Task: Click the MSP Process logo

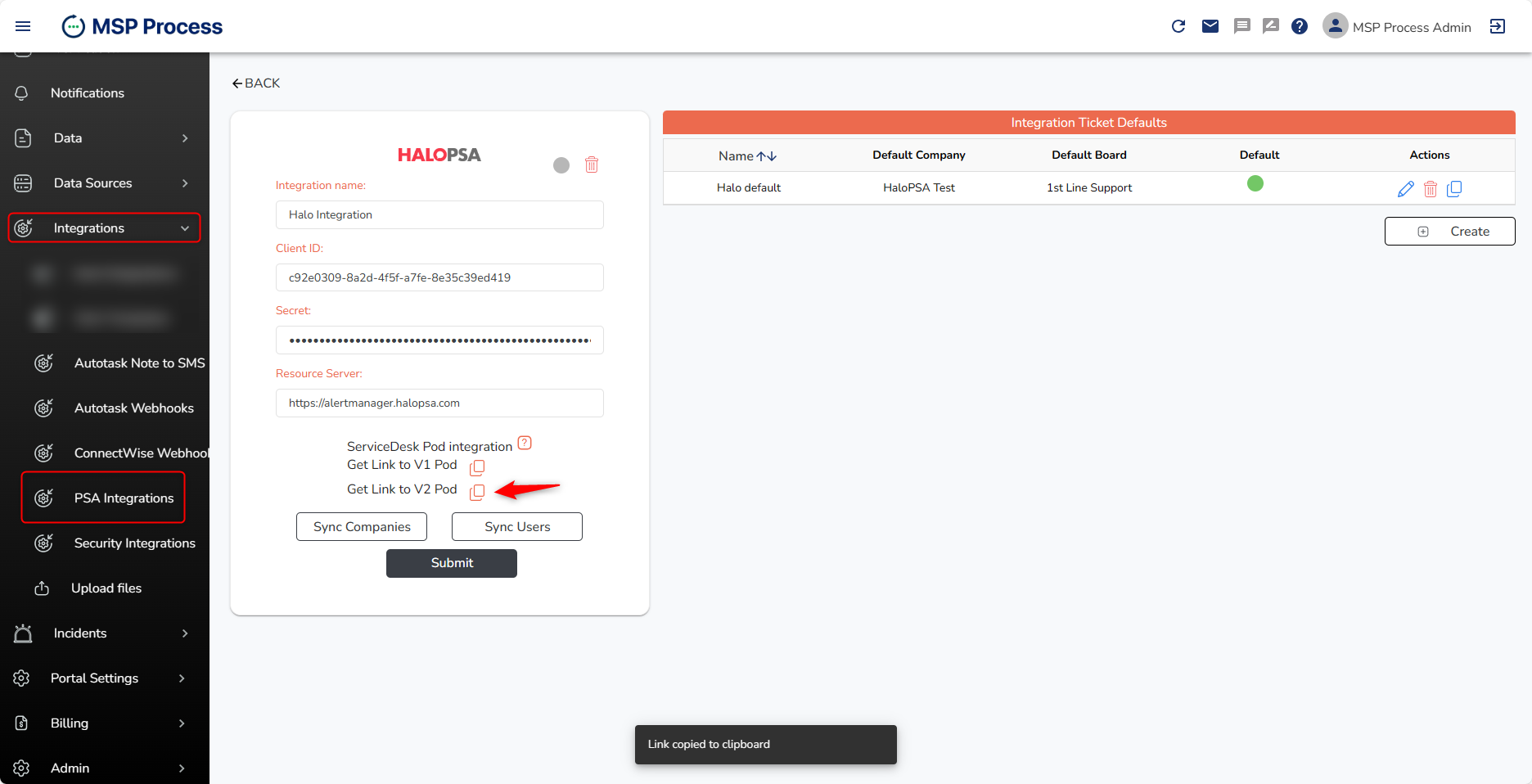Action: coord(142,26)
